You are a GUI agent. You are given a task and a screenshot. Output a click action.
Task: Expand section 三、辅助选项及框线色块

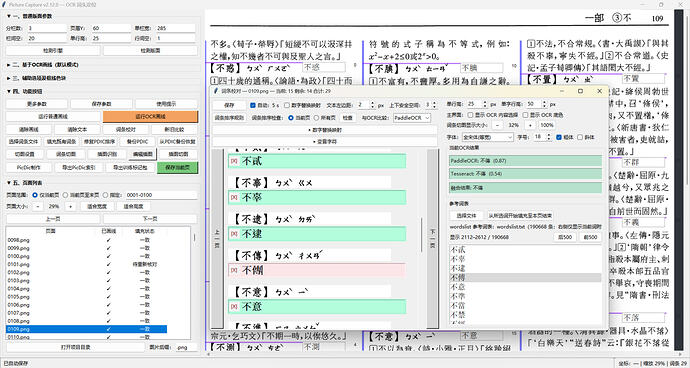(8, 78)
